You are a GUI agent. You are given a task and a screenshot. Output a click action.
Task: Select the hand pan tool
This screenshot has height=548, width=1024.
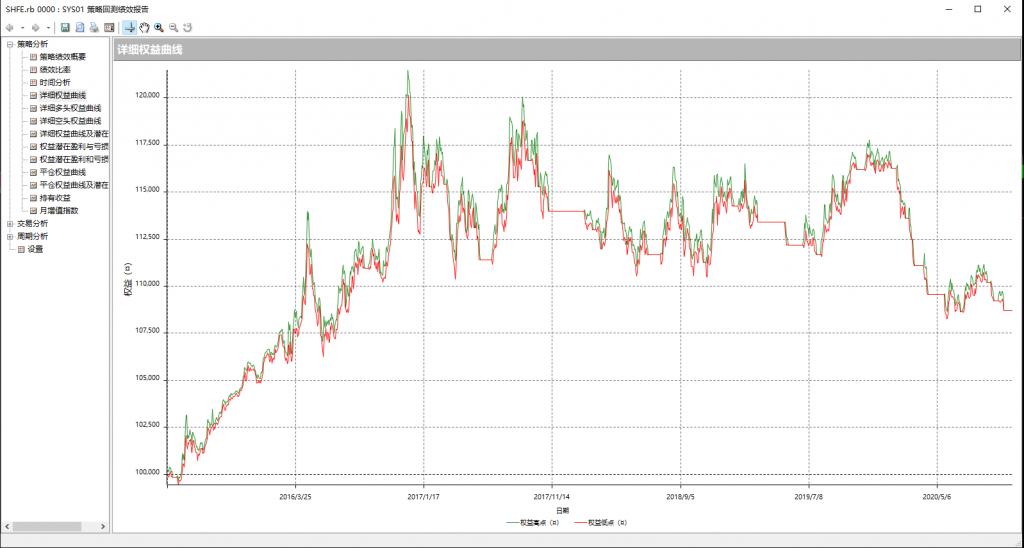click(x=144, y=27)
